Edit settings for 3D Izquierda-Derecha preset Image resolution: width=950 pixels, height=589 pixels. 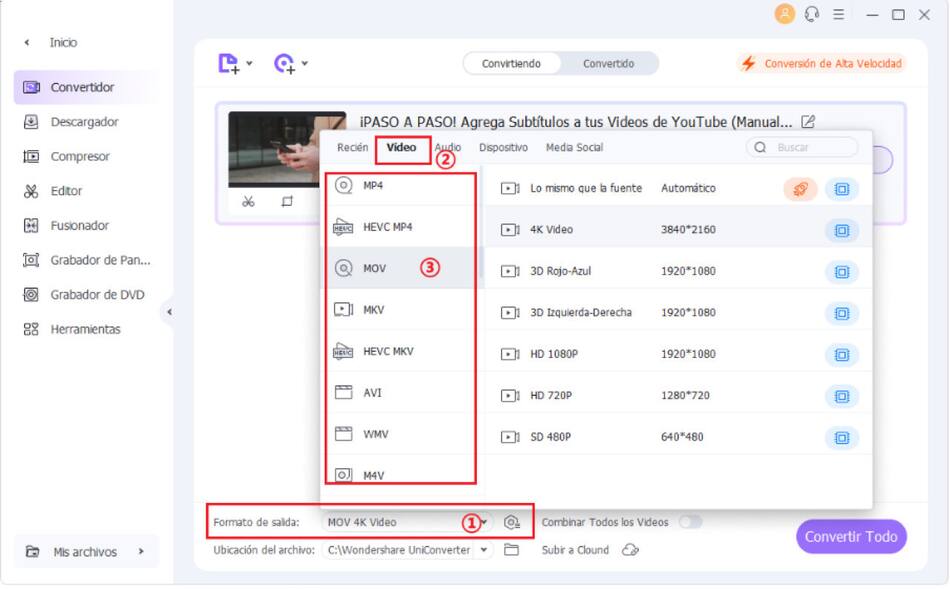(842, 313)
